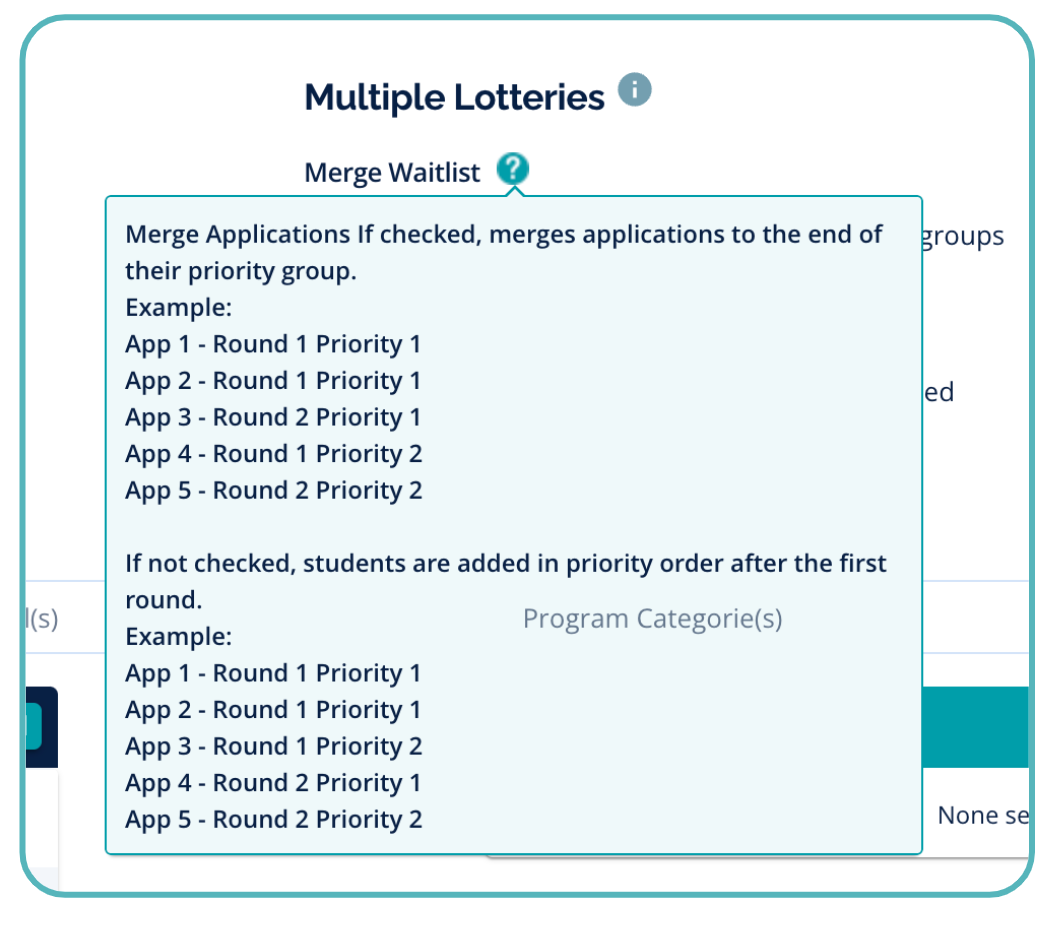
Task: Click the Merge Waitlist question mark help icon
Action: click(x=514, y=169)
